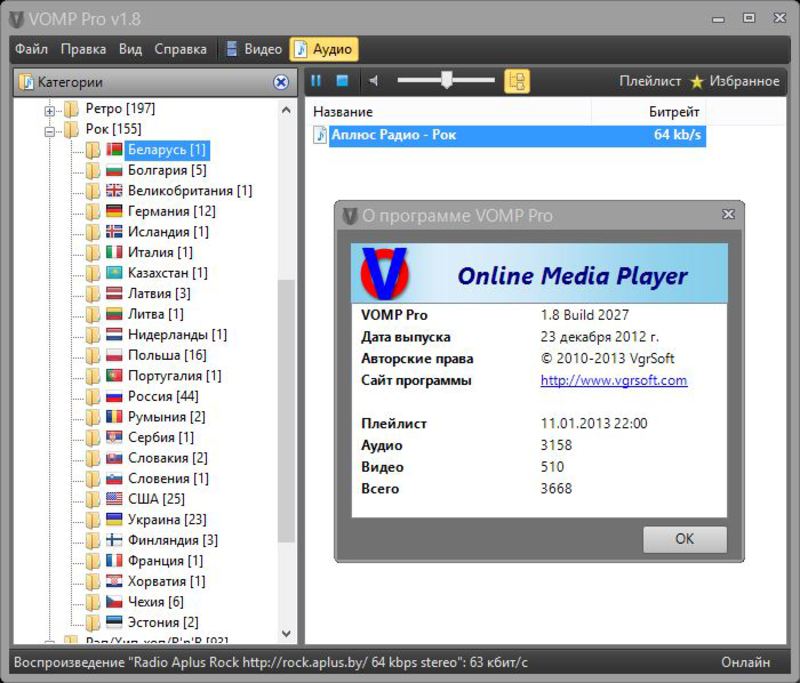Click the Категории panel header icon

click(26, 82)
